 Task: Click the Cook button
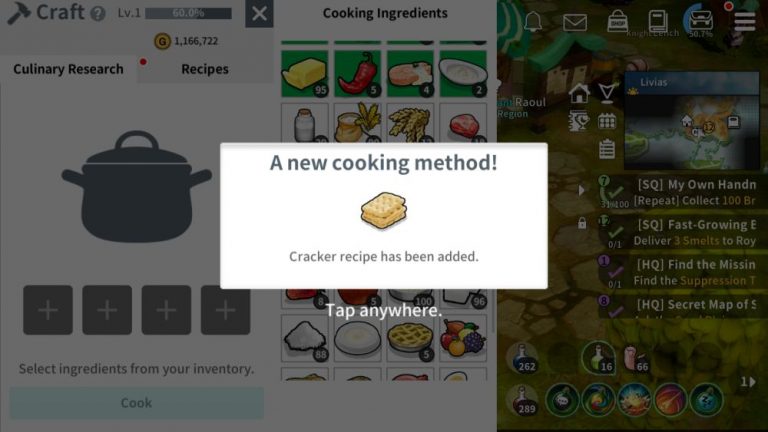[x=137, y=403]
